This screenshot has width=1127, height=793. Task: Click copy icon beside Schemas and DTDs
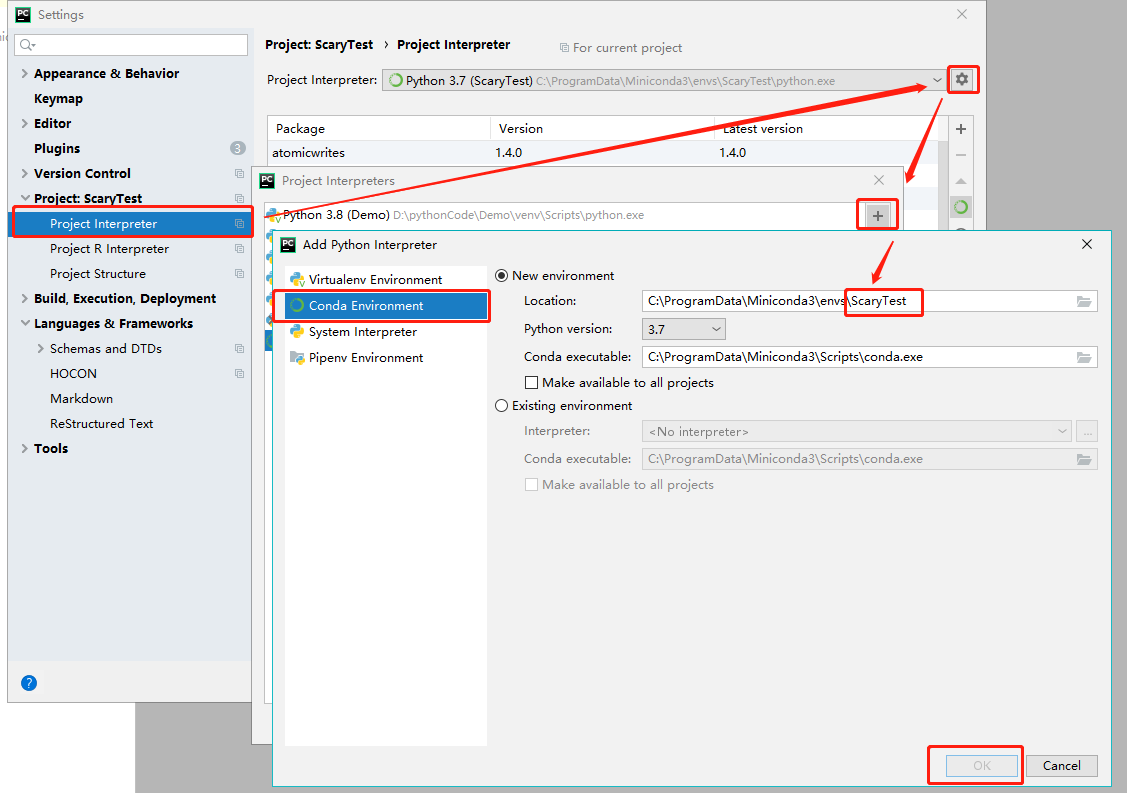pos(239,349)
